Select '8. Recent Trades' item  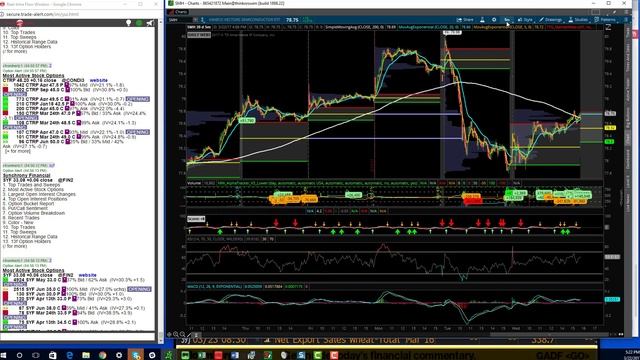point(20,218)
